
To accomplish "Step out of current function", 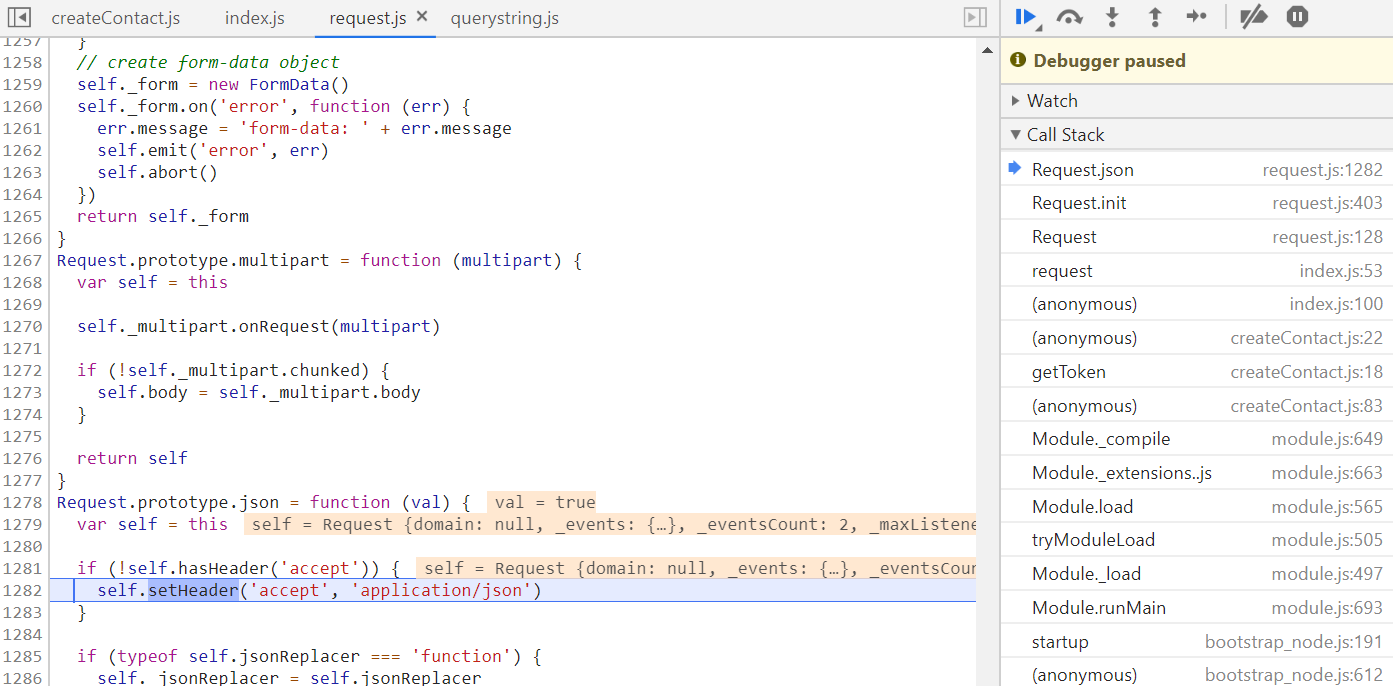I will [x=1155, y=17].
